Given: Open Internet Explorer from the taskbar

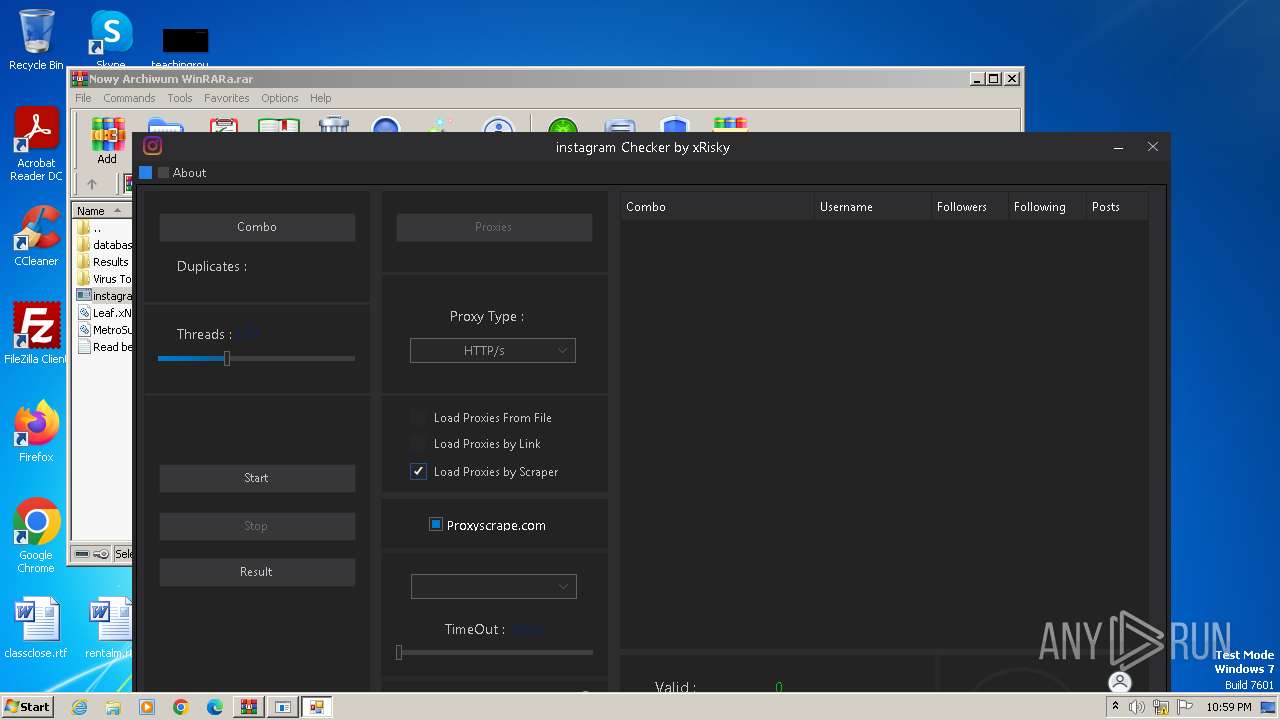Looking at the screenshot, I should coord(80,707).
